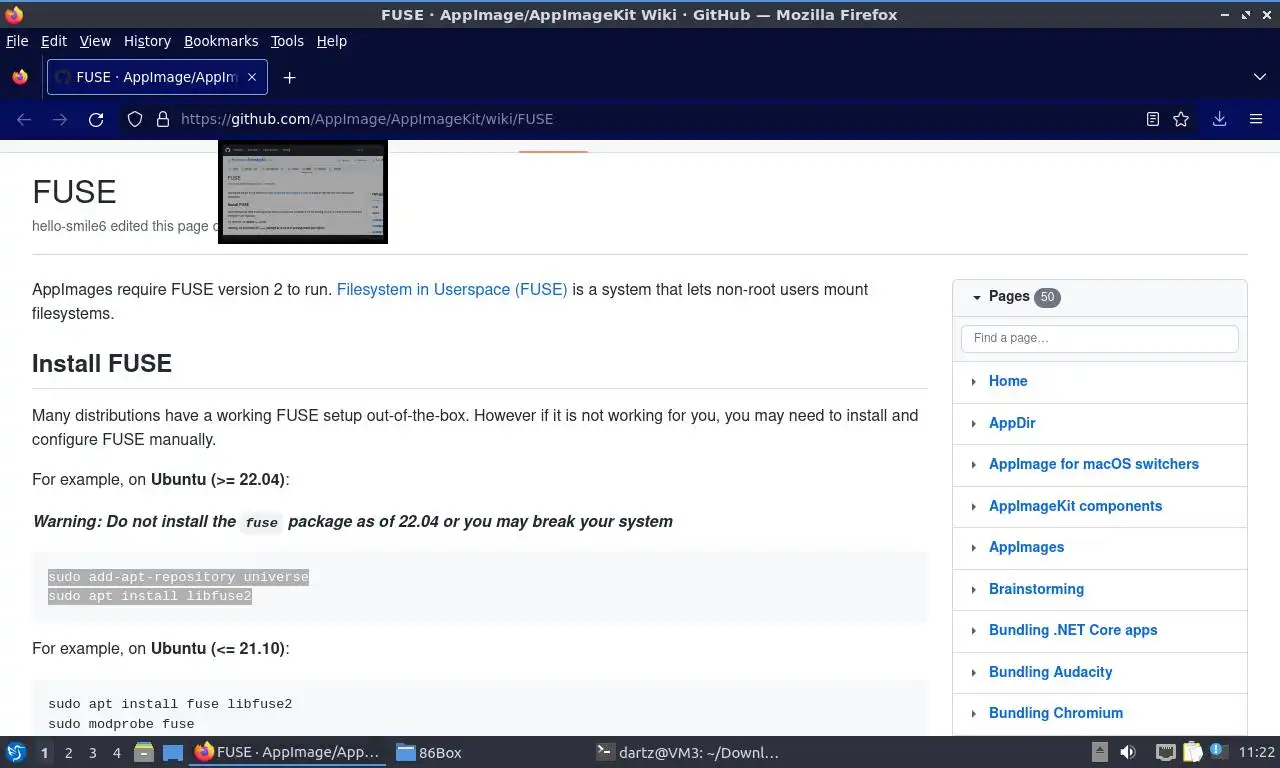Image resolution: width=1280 pixels, height=768 pixels.
Task: Click the show desktop taskbar icon
Action: 173,752
